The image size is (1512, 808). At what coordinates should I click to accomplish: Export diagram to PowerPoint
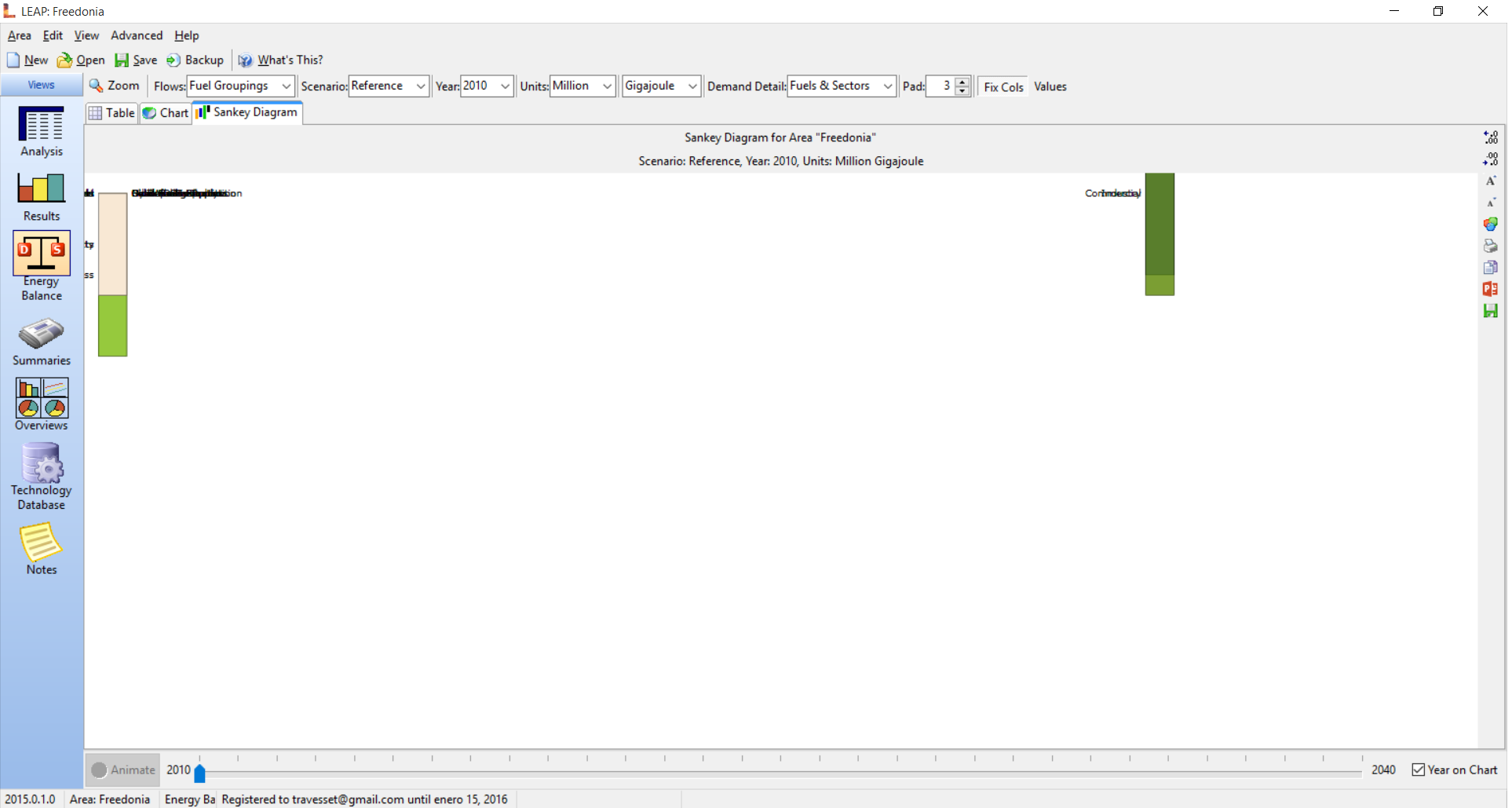(x=1490, y=289)
